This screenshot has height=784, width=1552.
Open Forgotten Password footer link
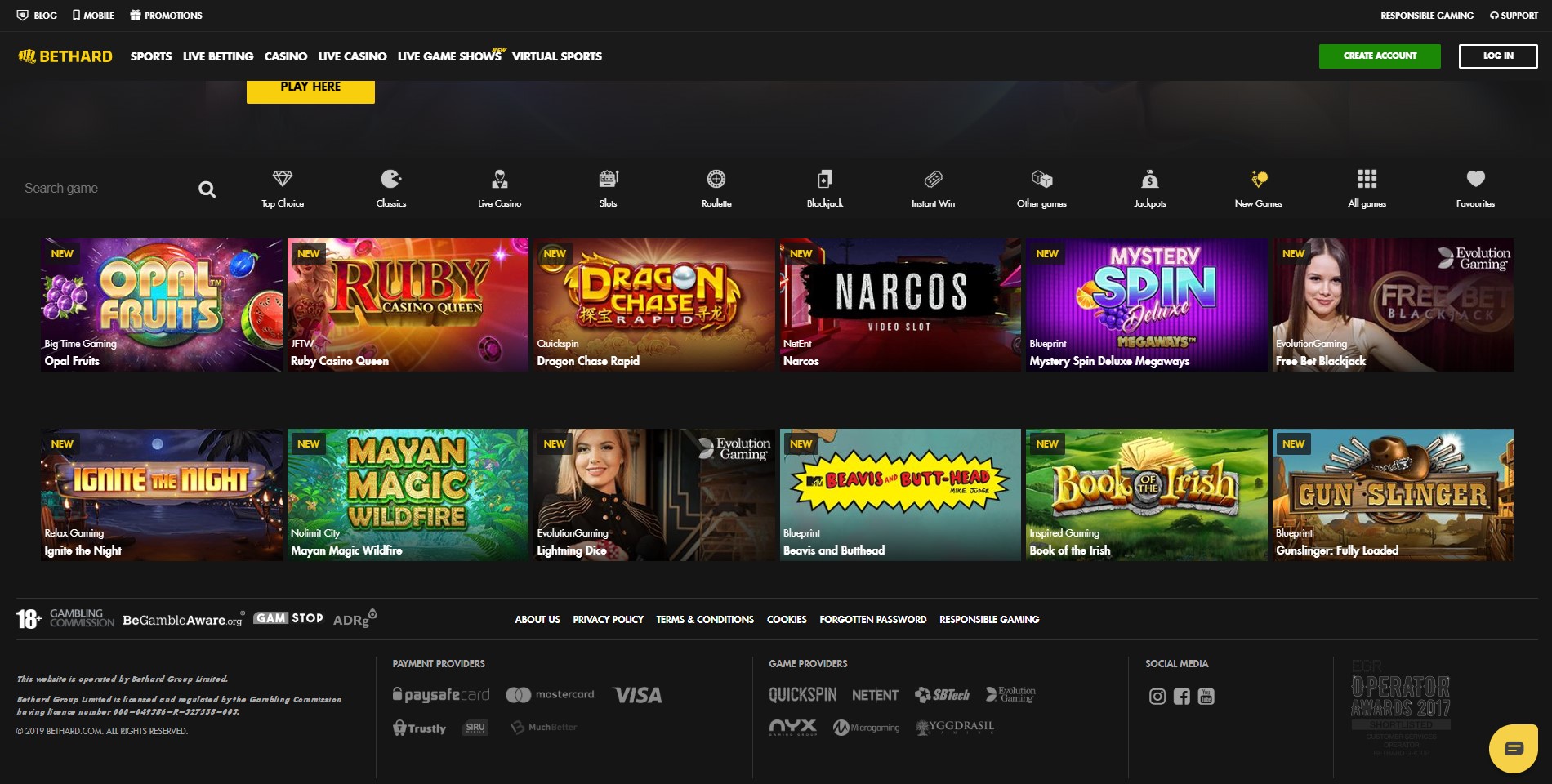click(x=873, y=620)
